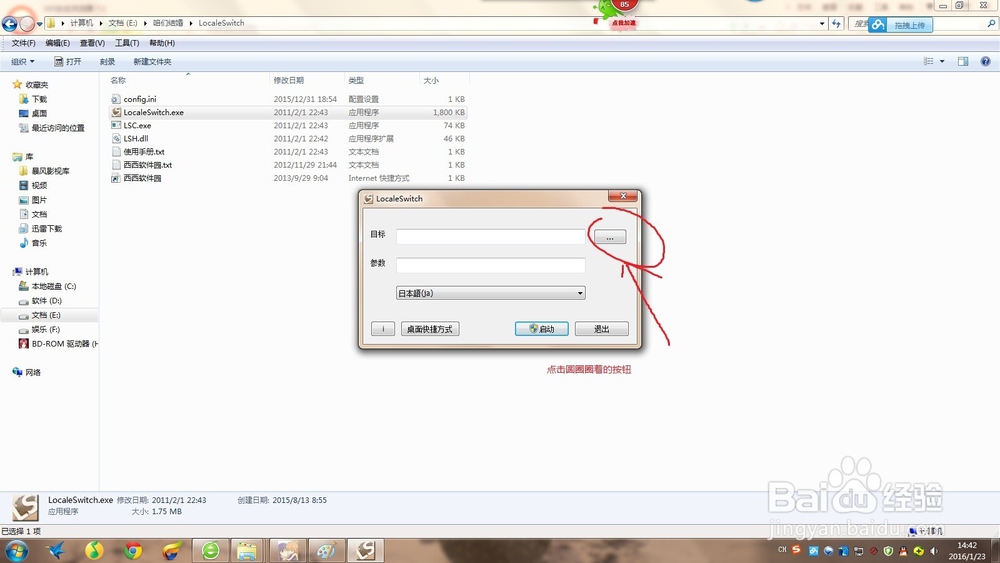Click the 新建文件夹 new folder button

tap(152, 62)
